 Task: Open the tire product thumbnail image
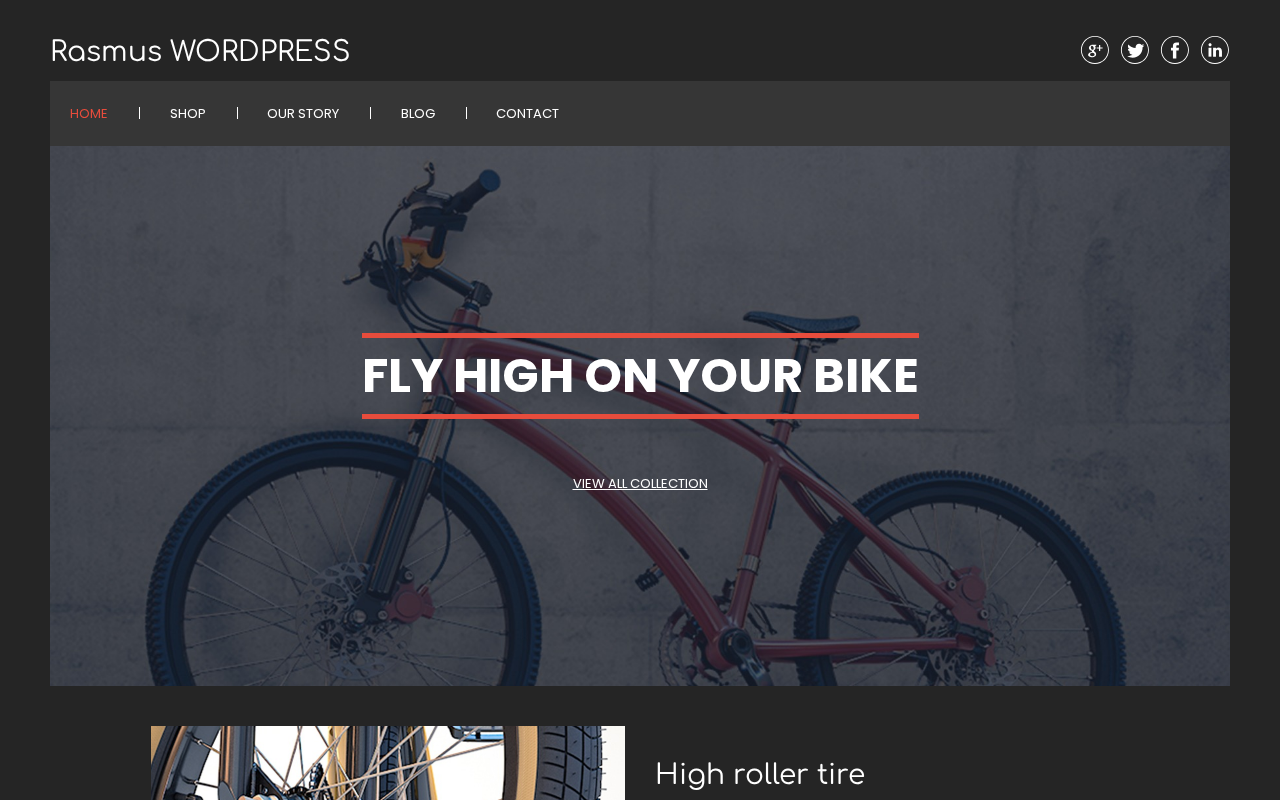388,763
